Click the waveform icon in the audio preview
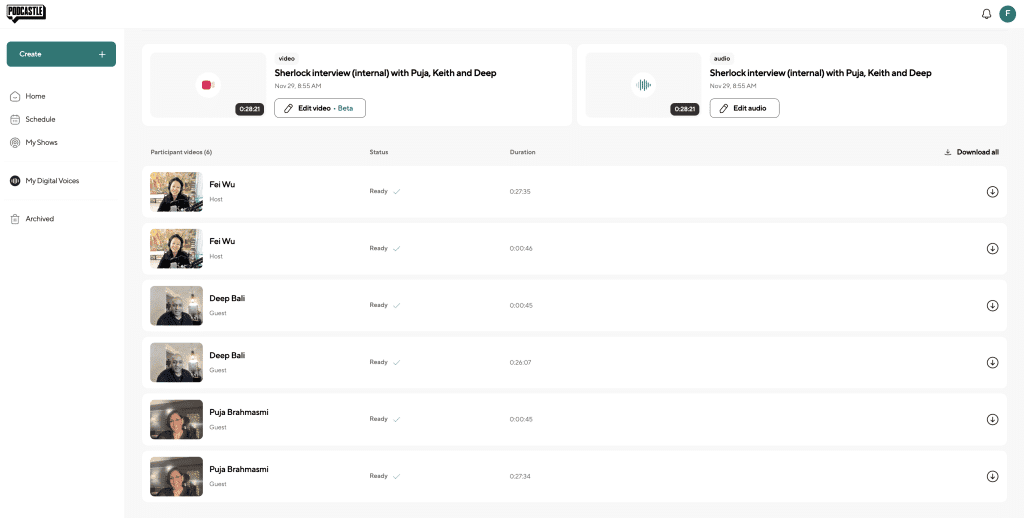1024x518 pixels. [643, 85]
